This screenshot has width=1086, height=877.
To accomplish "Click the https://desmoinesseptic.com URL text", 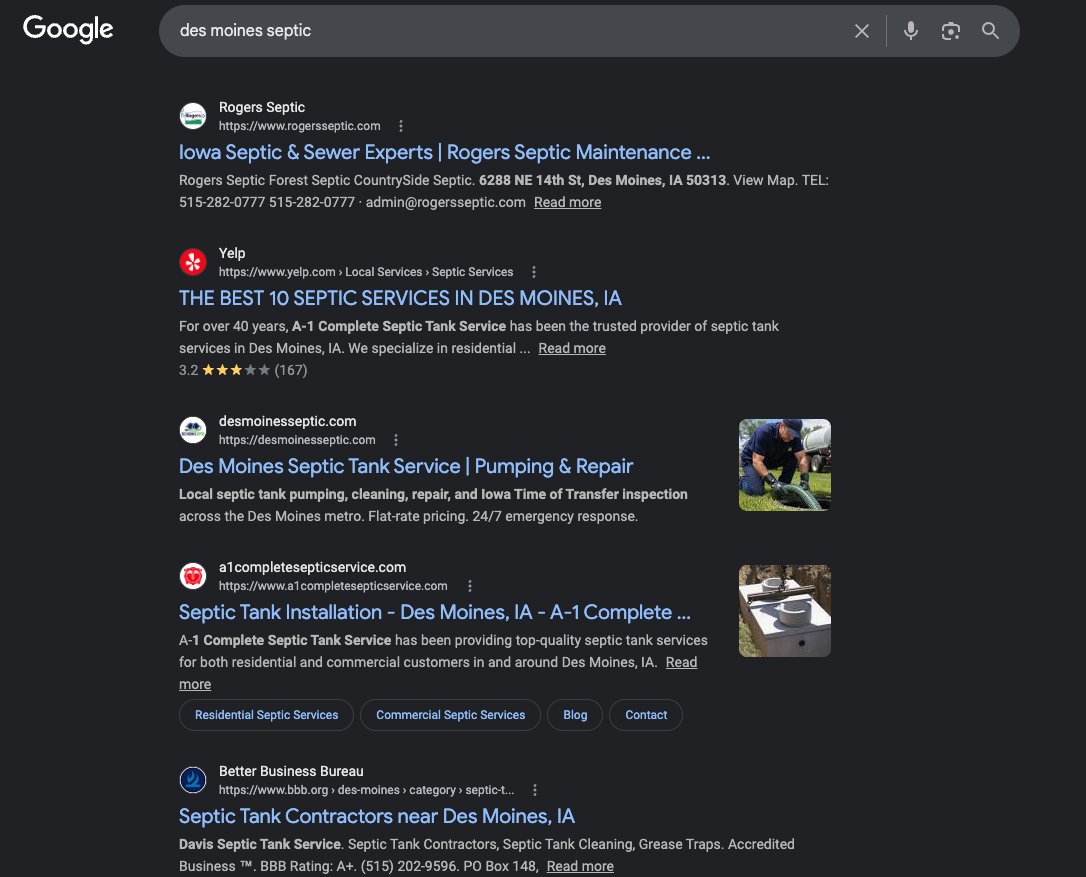I will tap(297, 440).
